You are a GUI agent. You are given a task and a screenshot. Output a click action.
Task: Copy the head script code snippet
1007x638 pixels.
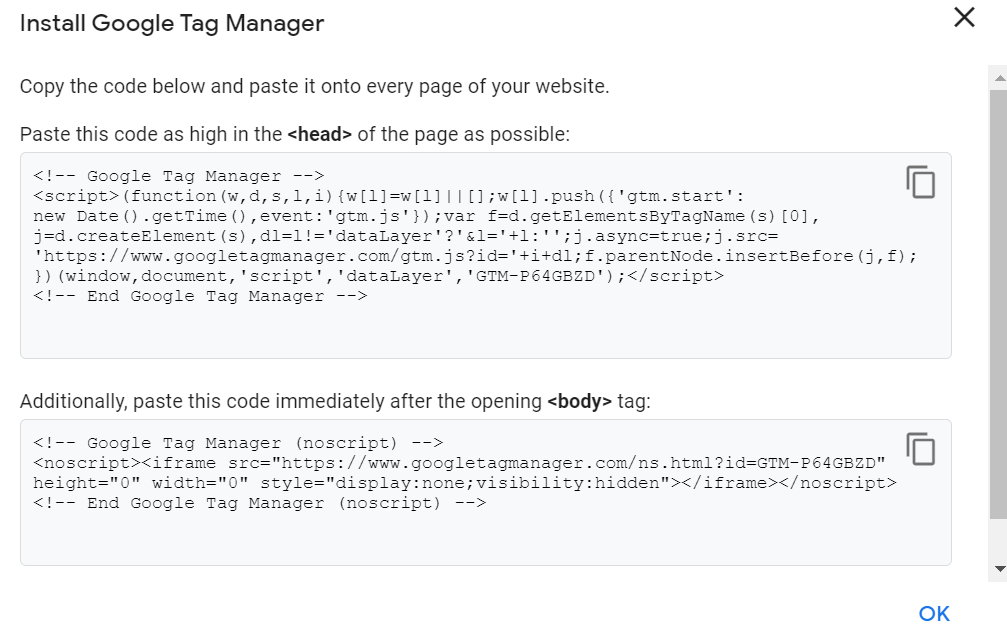[920, 182]
